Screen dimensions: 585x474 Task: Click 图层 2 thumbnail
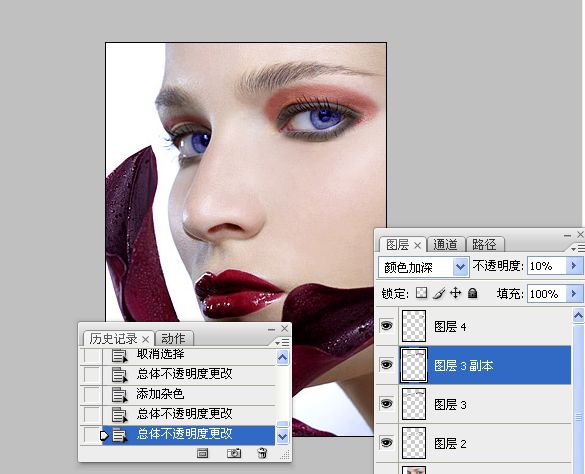[414, 443]
